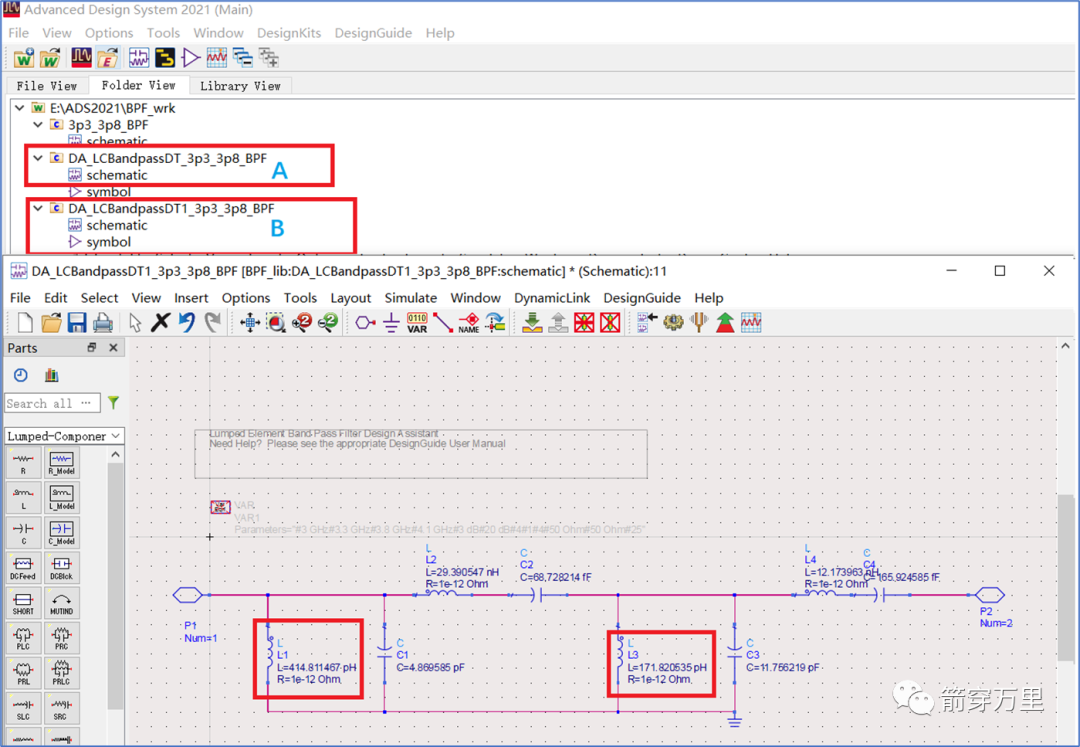
Task: Open the Simulate menu in schematic window
Action: click(x=411, y=297)
